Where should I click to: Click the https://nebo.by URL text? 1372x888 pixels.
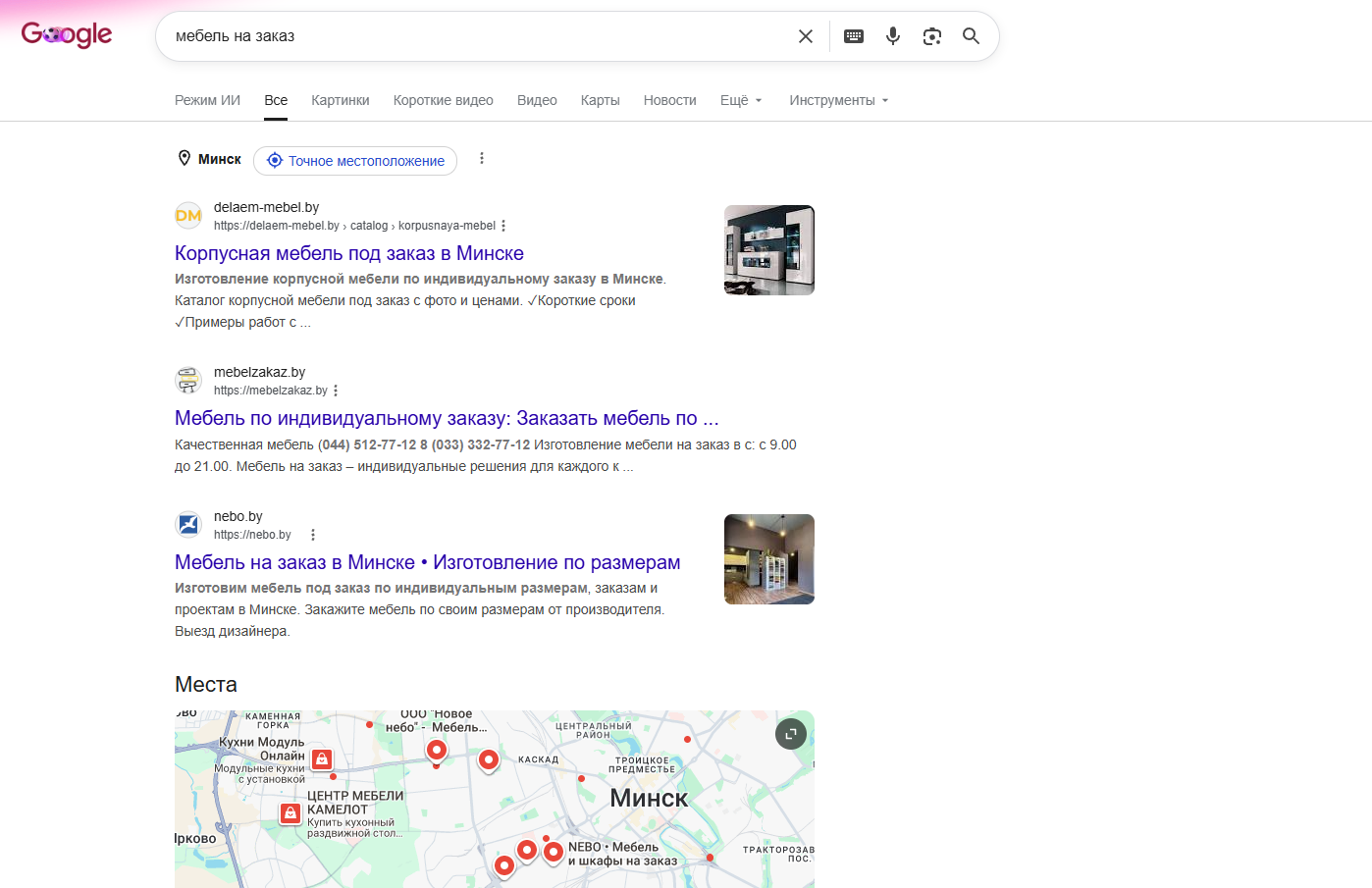[253, 535]
